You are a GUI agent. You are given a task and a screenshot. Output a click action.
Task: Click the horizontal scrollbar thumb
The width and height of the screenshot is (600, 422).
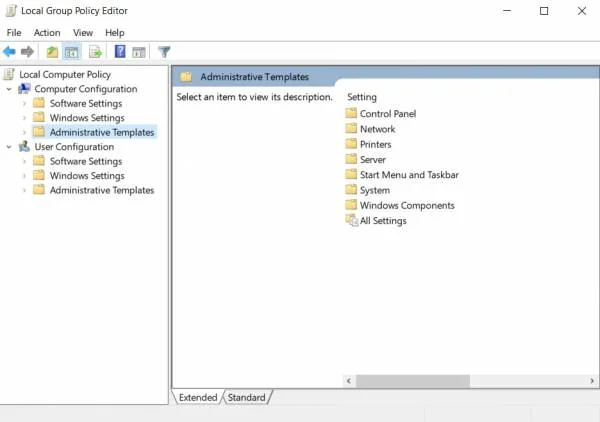(x=413, y=381)
